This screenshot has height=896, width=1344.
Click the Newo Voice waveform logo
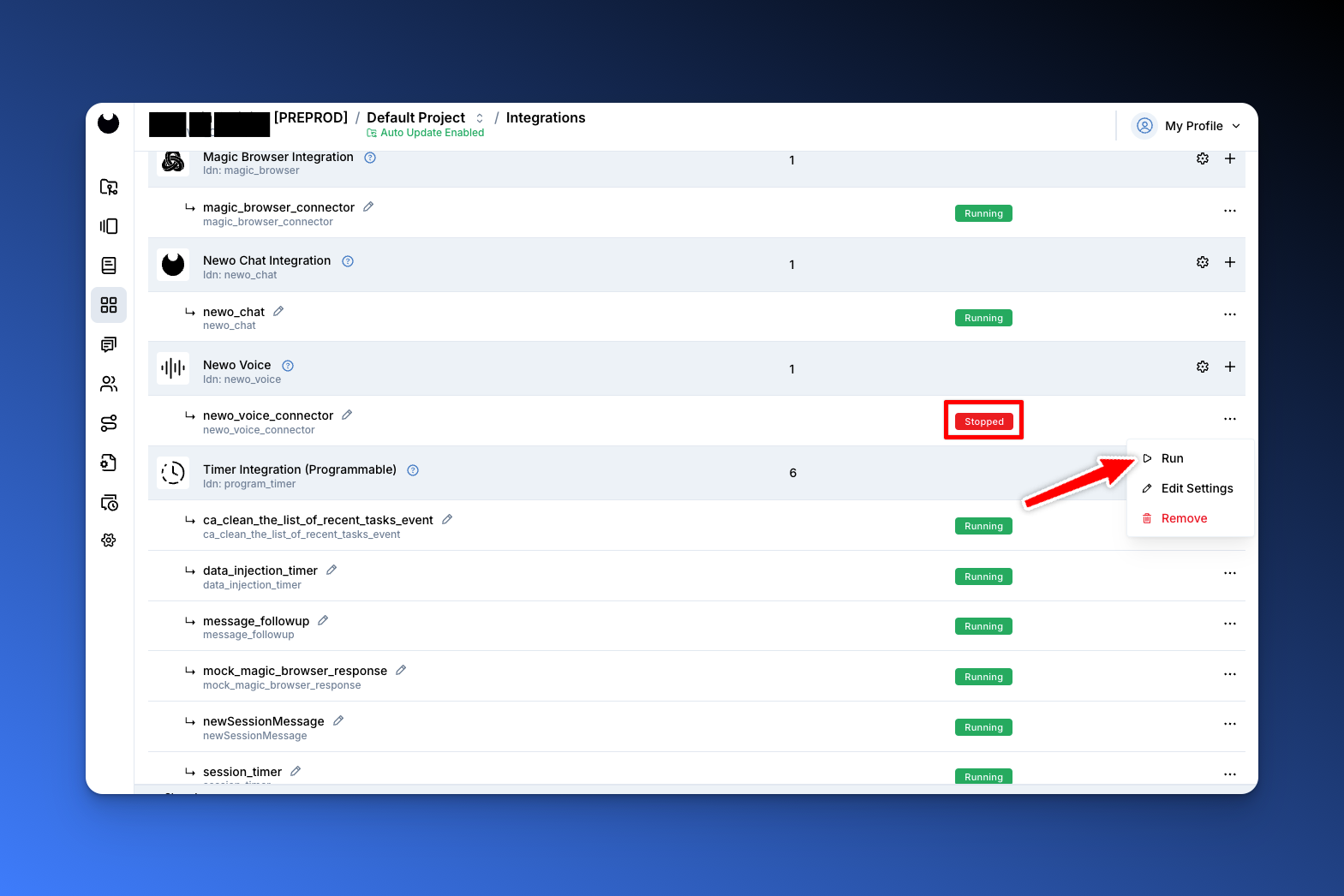click(x=173, y=368)
